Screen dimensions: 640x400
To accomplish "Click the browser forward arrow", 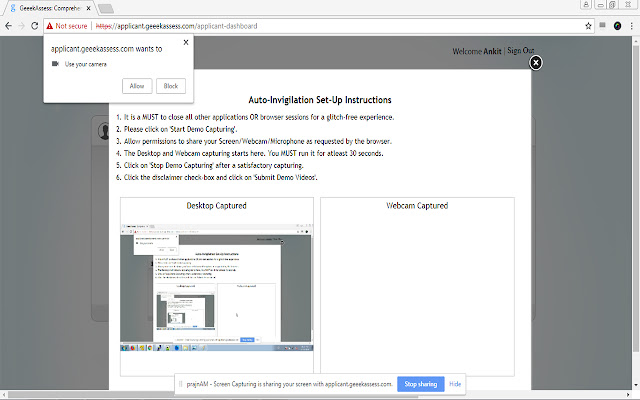I will click(x=22, y=24).
